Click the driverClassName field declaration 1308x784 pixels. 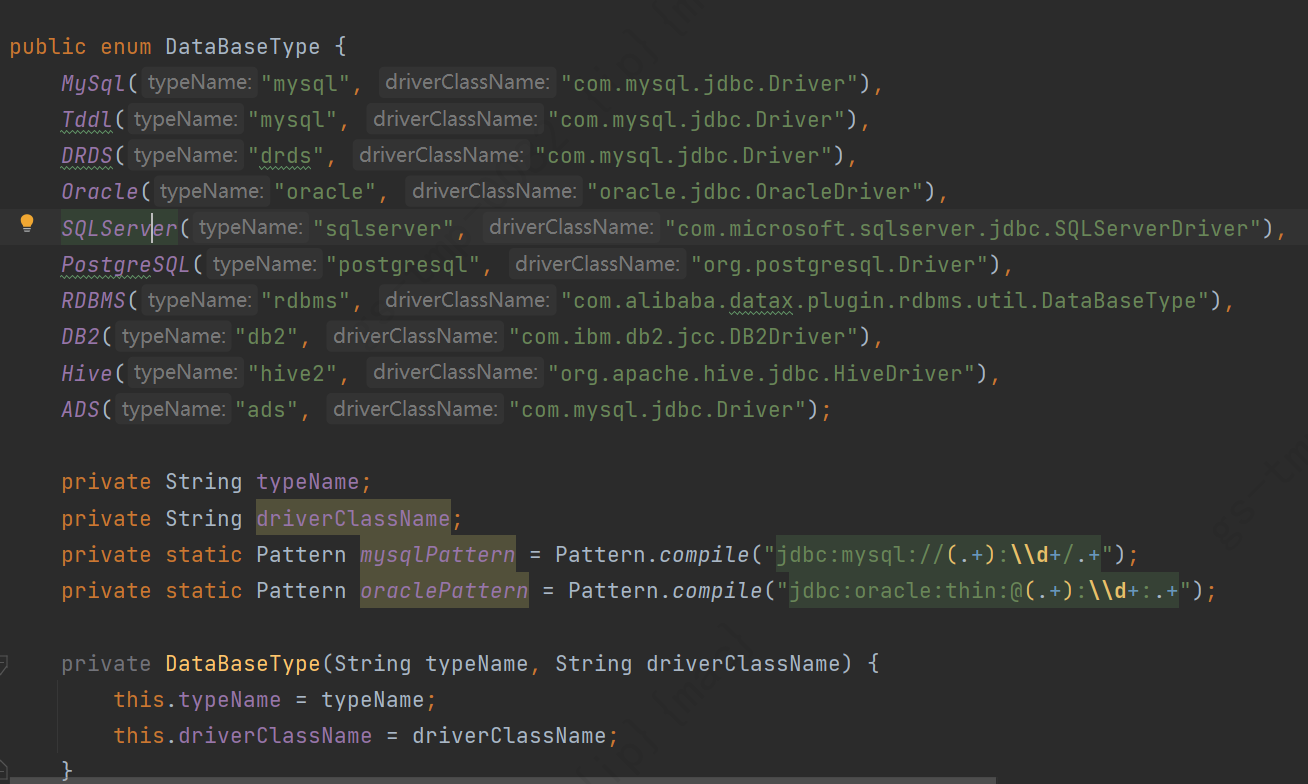(353, 518)
